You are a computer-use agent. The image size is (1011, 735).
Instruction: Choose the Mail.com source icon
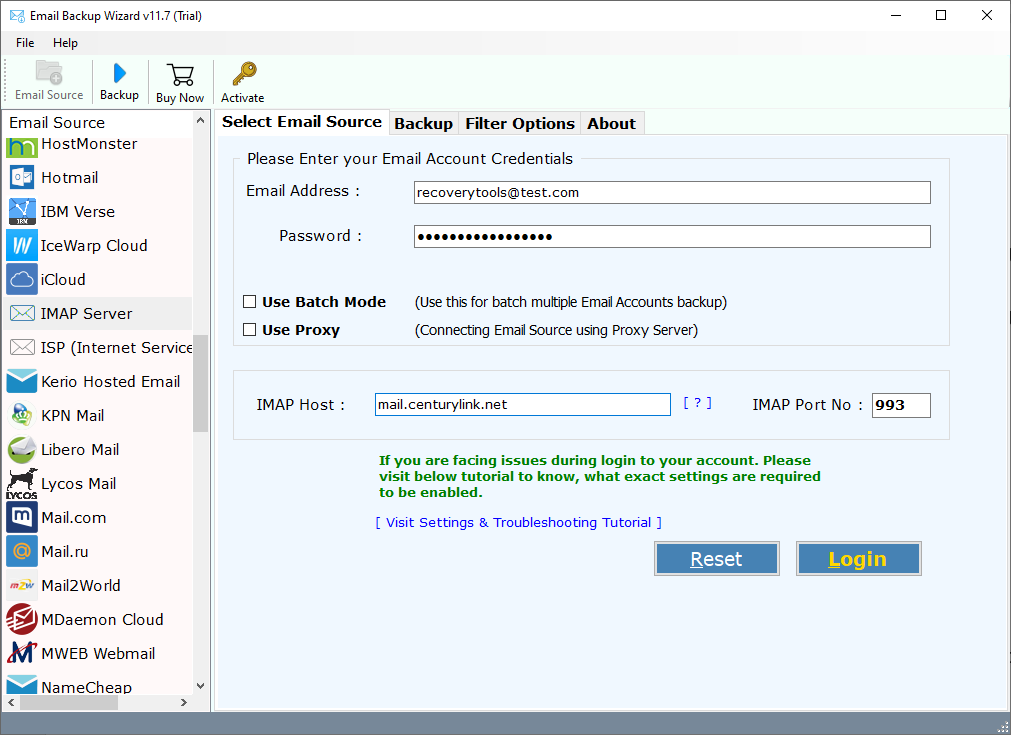(x=22, y=518)
